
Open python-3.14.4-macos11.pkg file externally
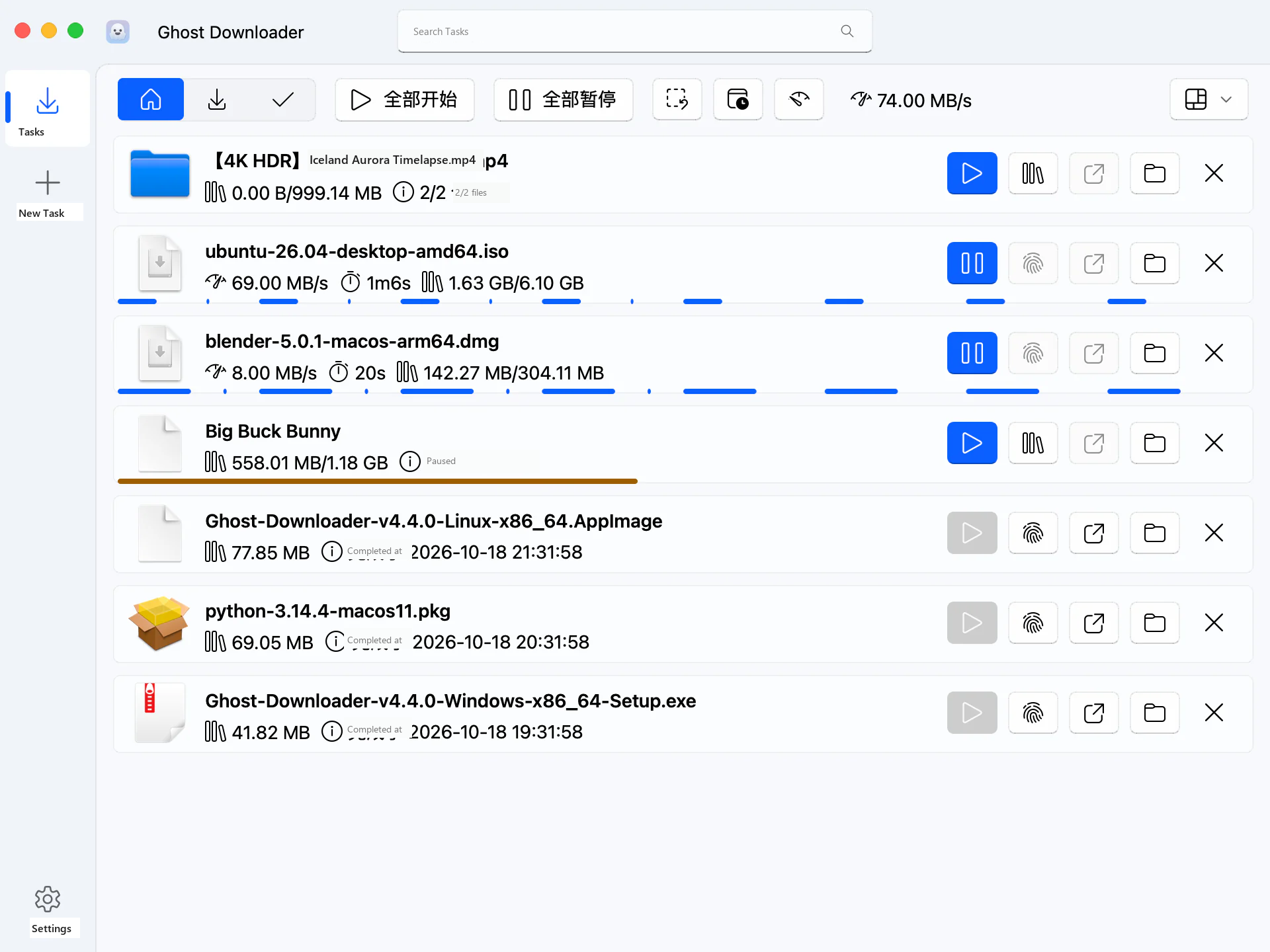pyautogui.click(x=1094, y=623)
